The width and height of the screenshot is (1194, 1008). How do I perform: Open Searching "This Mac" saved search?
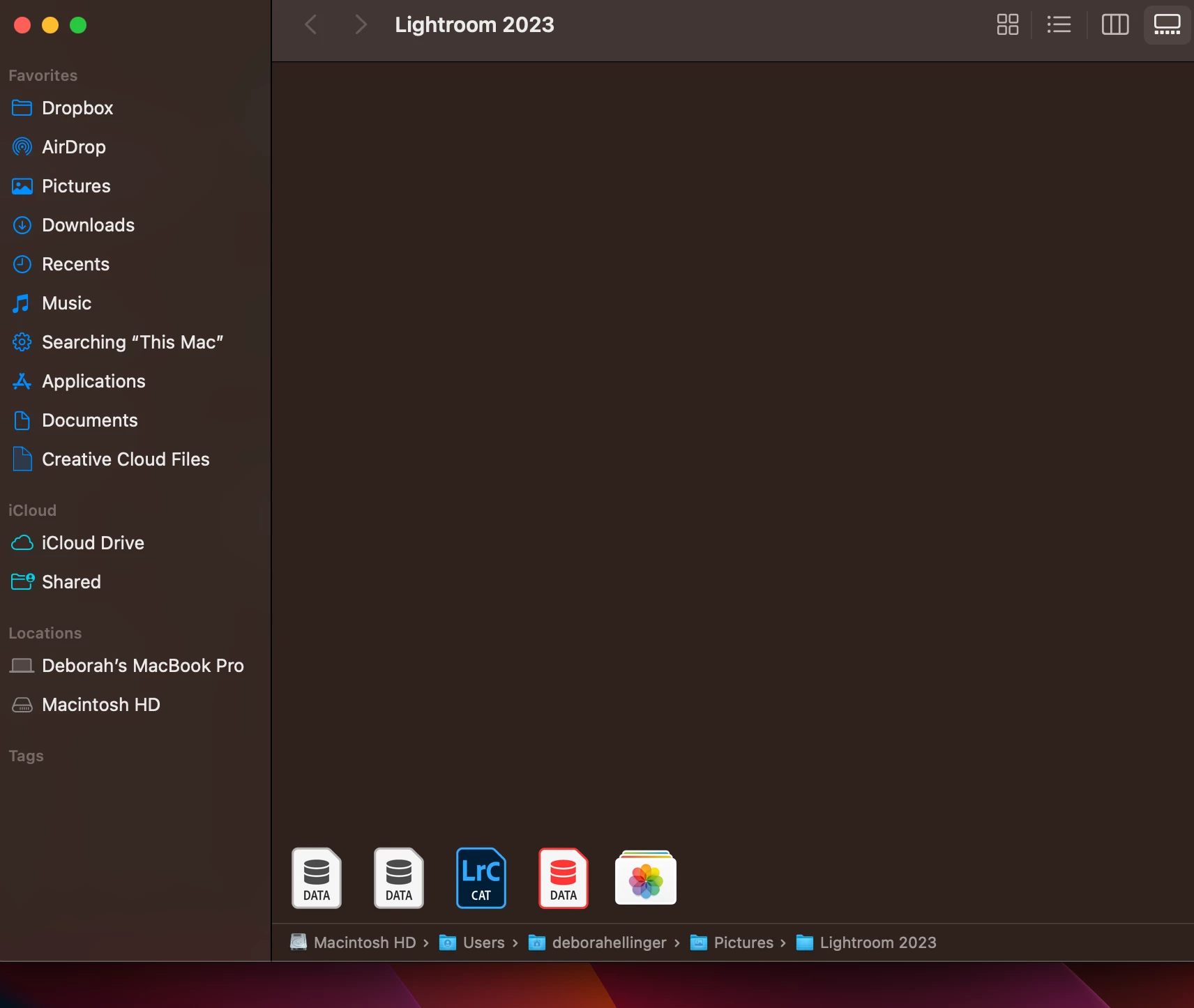pyautogui.click(x=133, y=342)
